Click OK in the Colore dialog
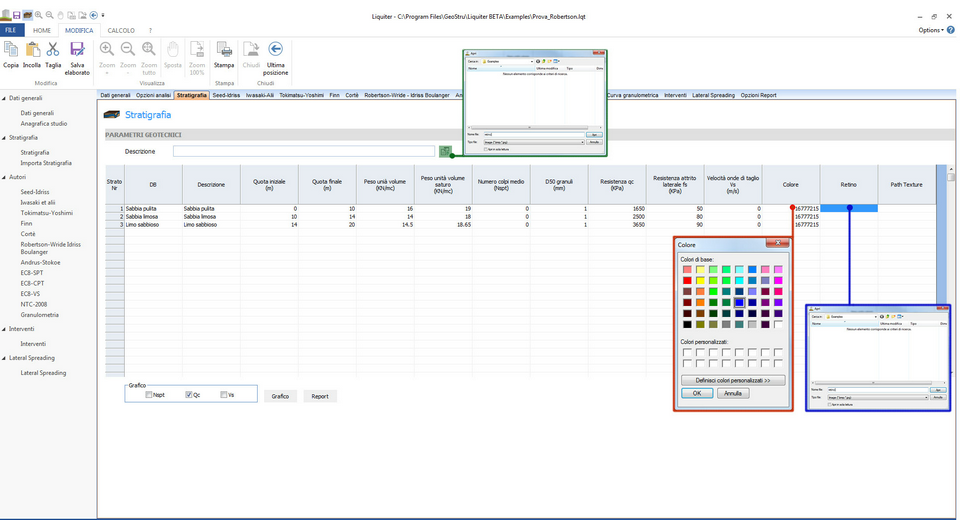The image size is (960, 520). click(x=697, y=393)
